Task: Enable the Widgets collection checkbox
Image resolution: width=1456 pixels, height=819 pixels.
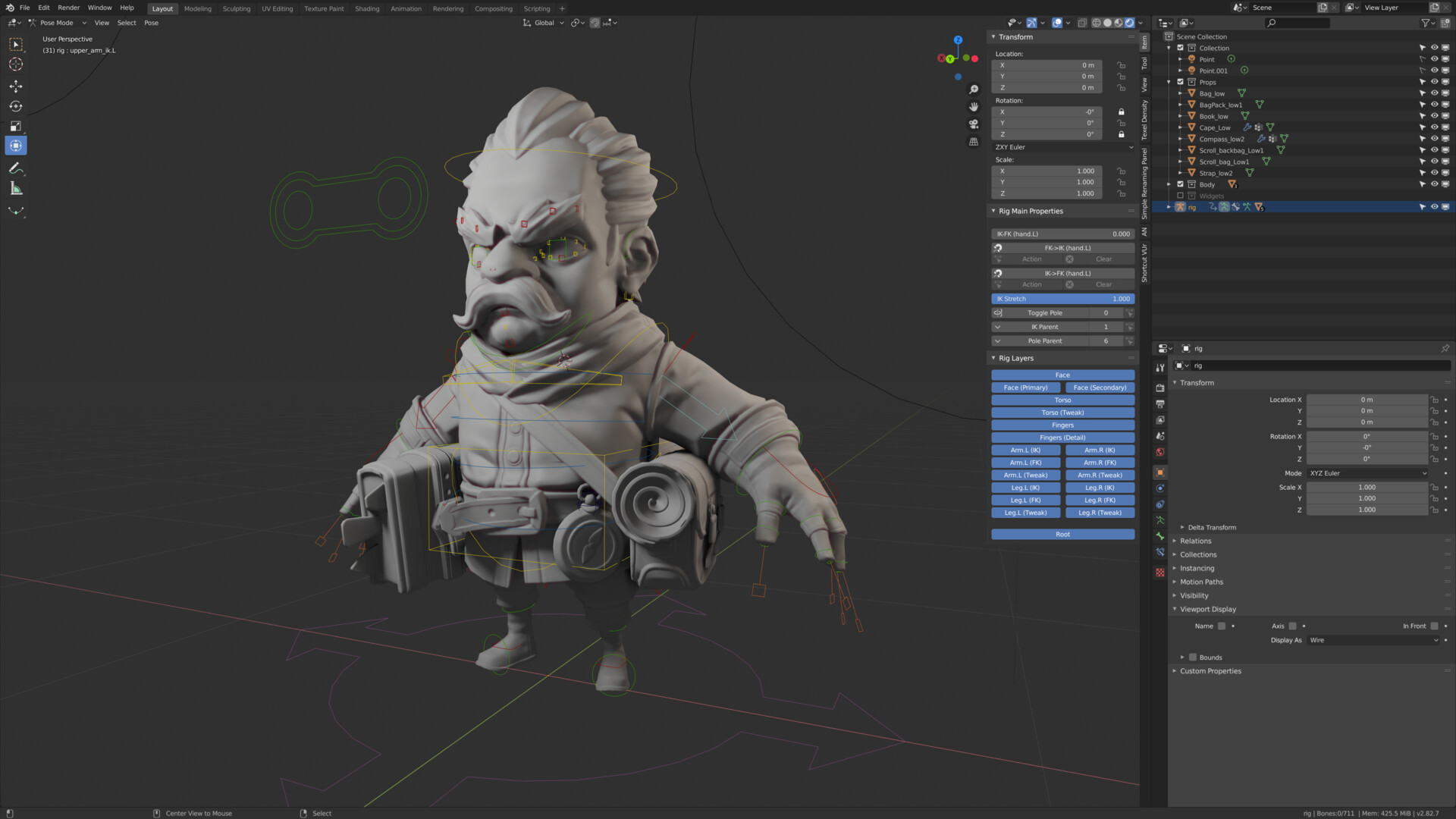Action: pyautogui.click(x=1181, y=196)
